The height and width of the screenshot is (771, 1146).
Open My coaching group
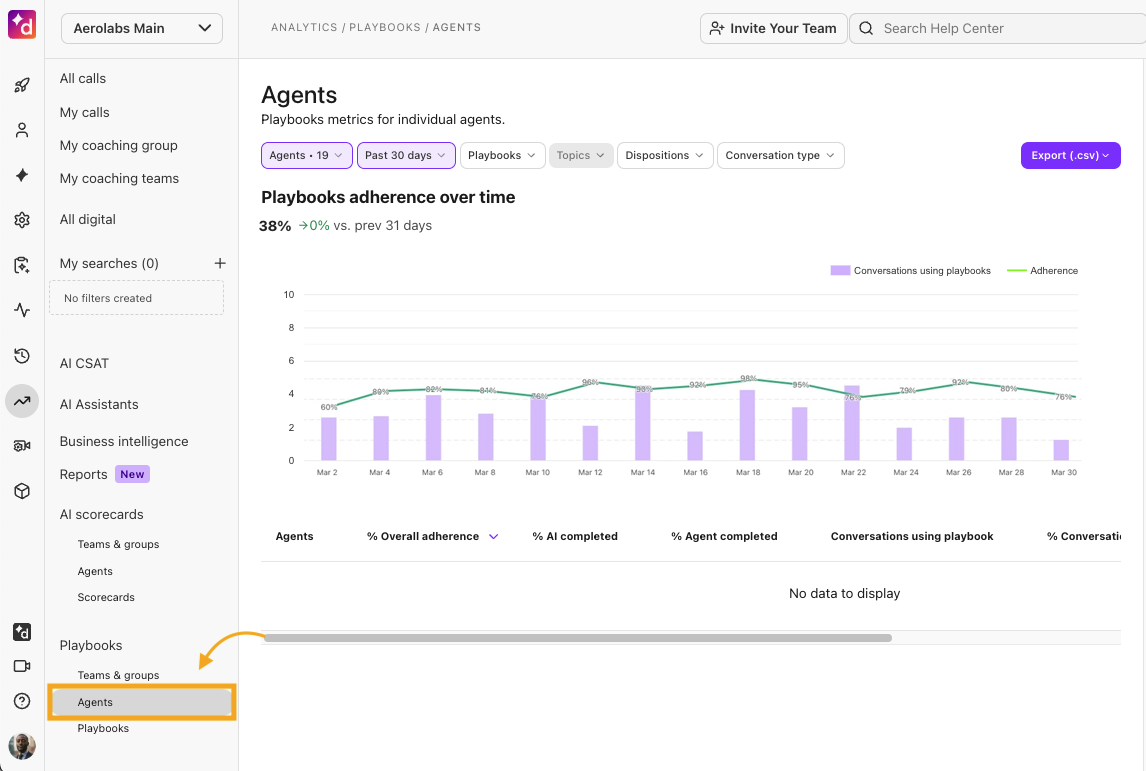(x=118, y=145)
